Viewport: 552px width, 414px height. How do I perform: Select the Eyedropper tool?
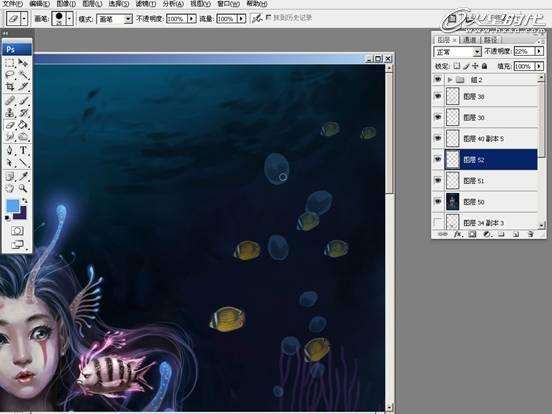point(23,176)
